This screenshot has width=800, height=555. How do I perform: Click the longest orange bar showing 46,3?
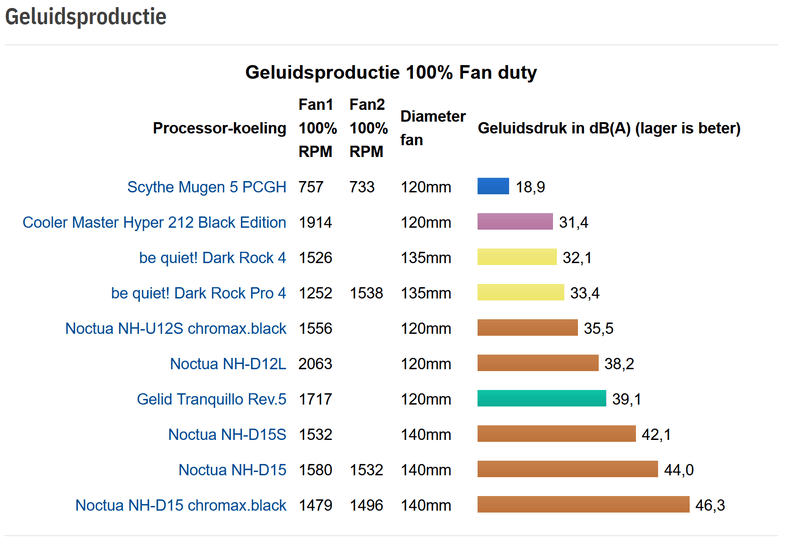click(583, 505)
